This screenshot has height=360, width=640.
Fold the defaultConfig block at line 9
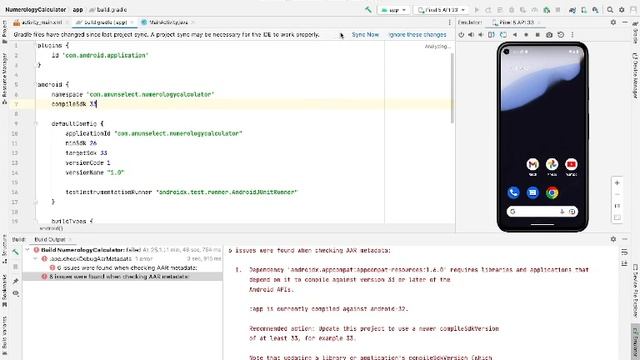coord(36,123)
